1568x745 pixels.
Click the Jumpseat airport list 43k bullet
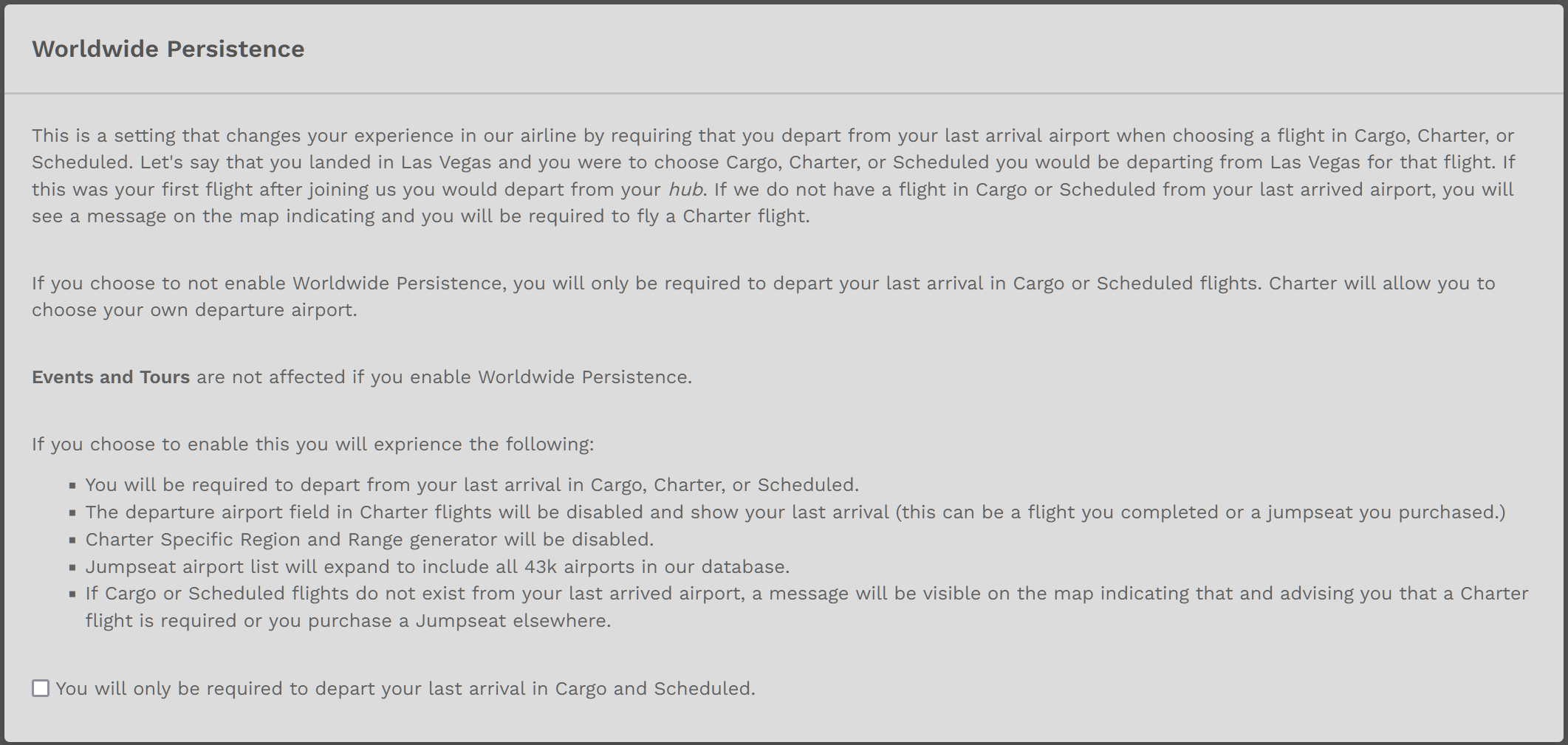[437, 567]
